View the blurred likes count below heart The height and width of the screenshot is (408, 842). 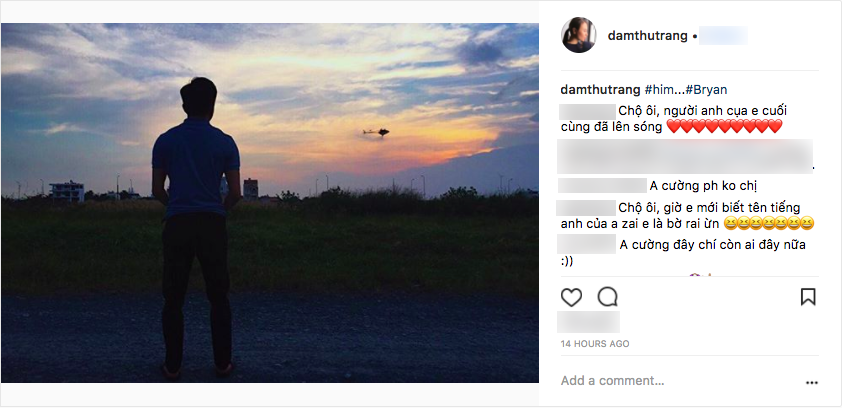click(589, 322)
